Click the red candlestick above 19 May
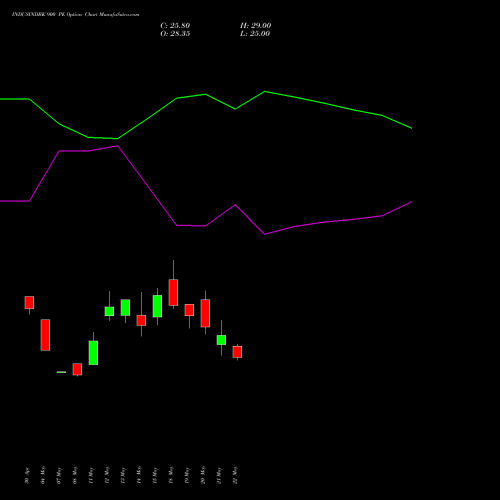The width and height of the screenshot is (500, 500). [189, 310]
